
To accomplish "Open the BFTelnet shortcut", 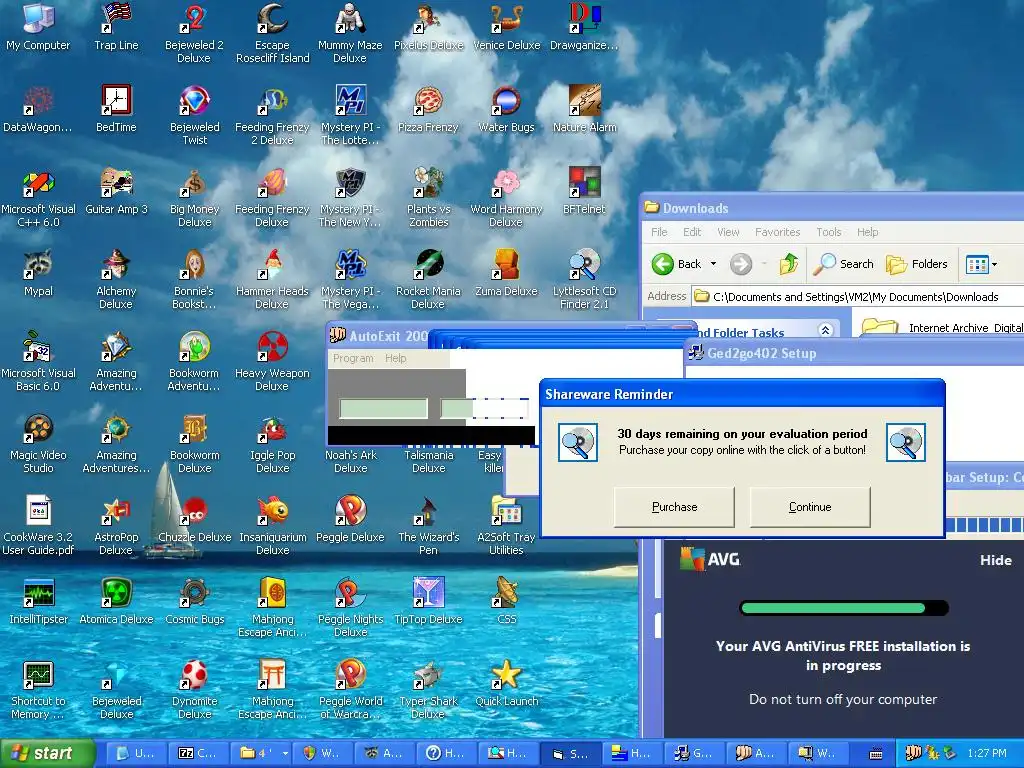I will coord(584,191).
